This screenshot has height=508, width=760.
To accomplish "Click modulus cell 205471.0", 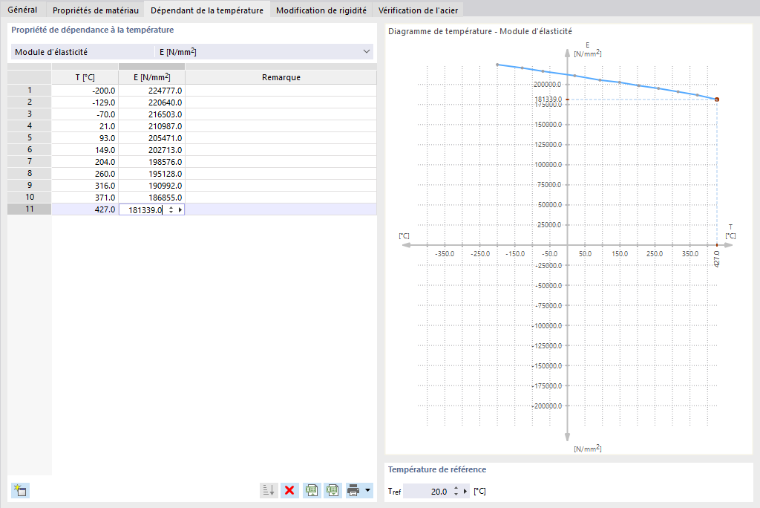I will 152,138.
